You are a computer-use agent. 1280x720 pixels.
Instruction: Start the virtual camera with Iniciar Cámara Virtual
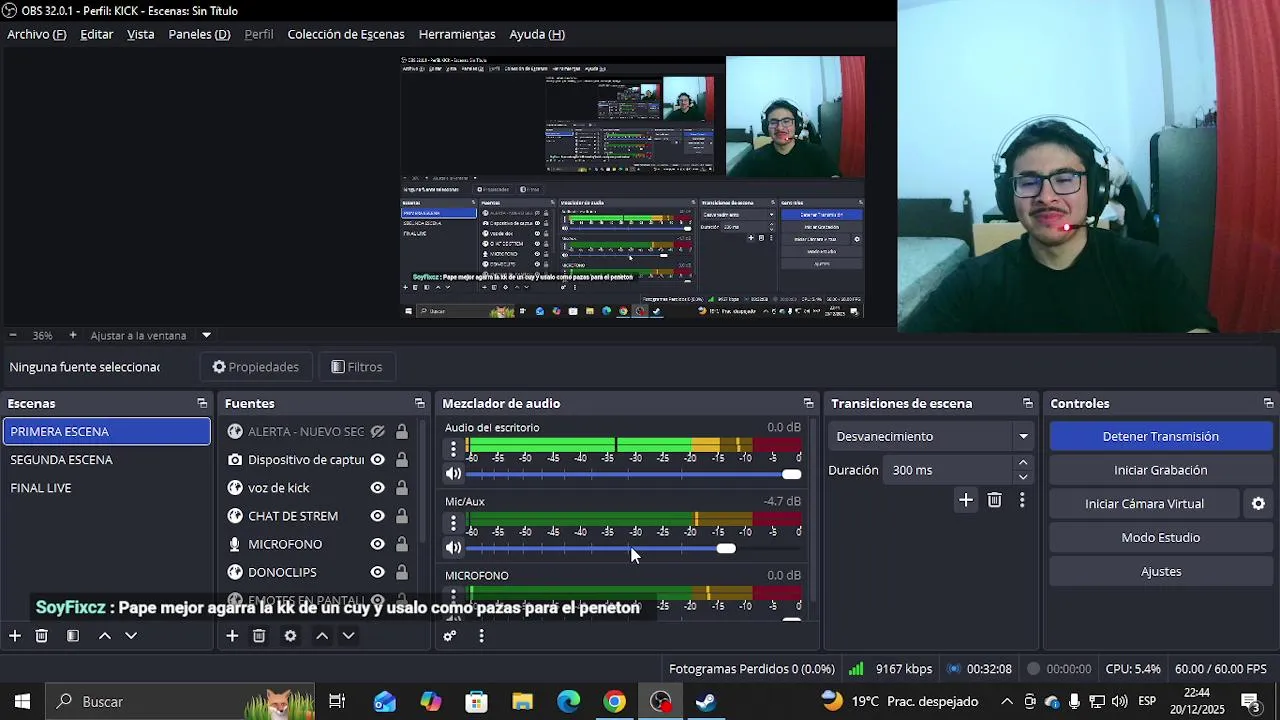coord(1145,504)
